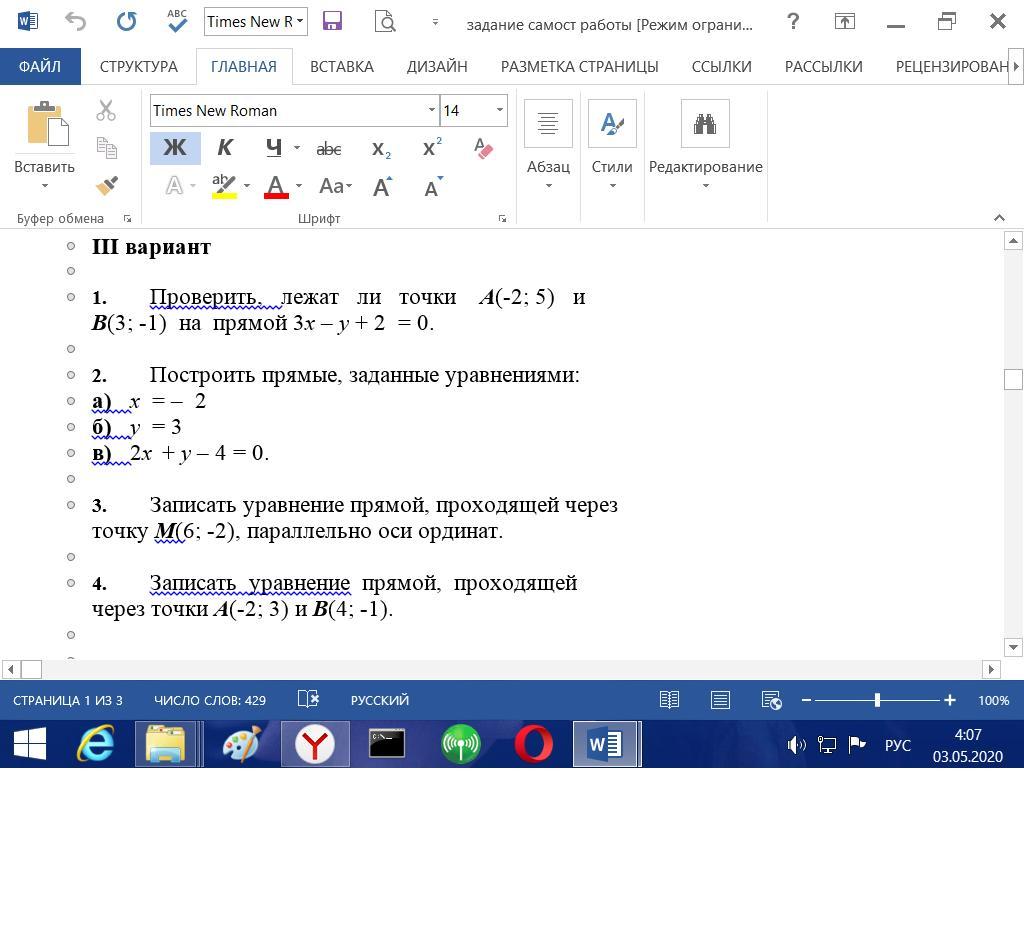Customize quick access toolbar dropdown arrow
This screenshot has height=928, width=1024.
(x=435, y=22)
